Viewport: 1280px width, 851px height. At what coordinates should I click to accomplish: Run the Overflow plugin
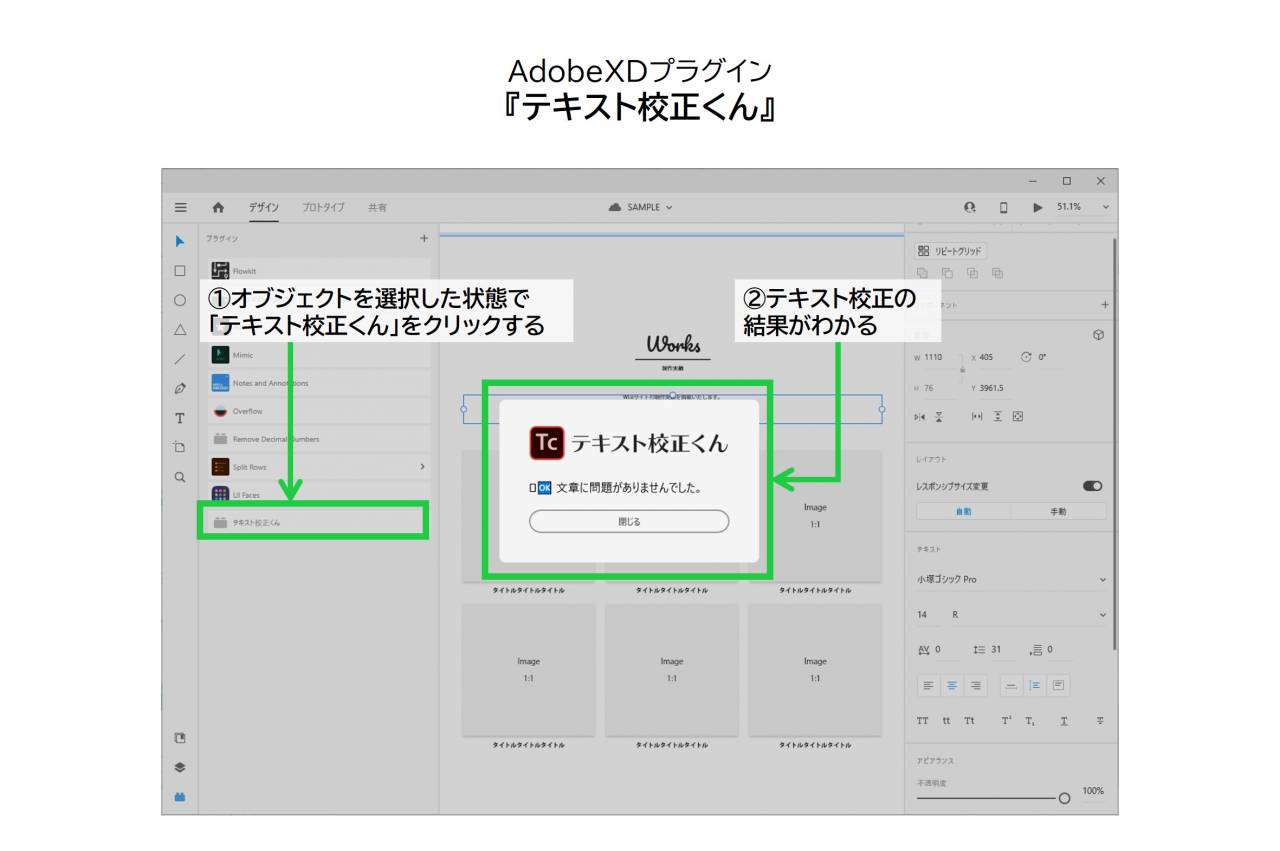(319, 411)
